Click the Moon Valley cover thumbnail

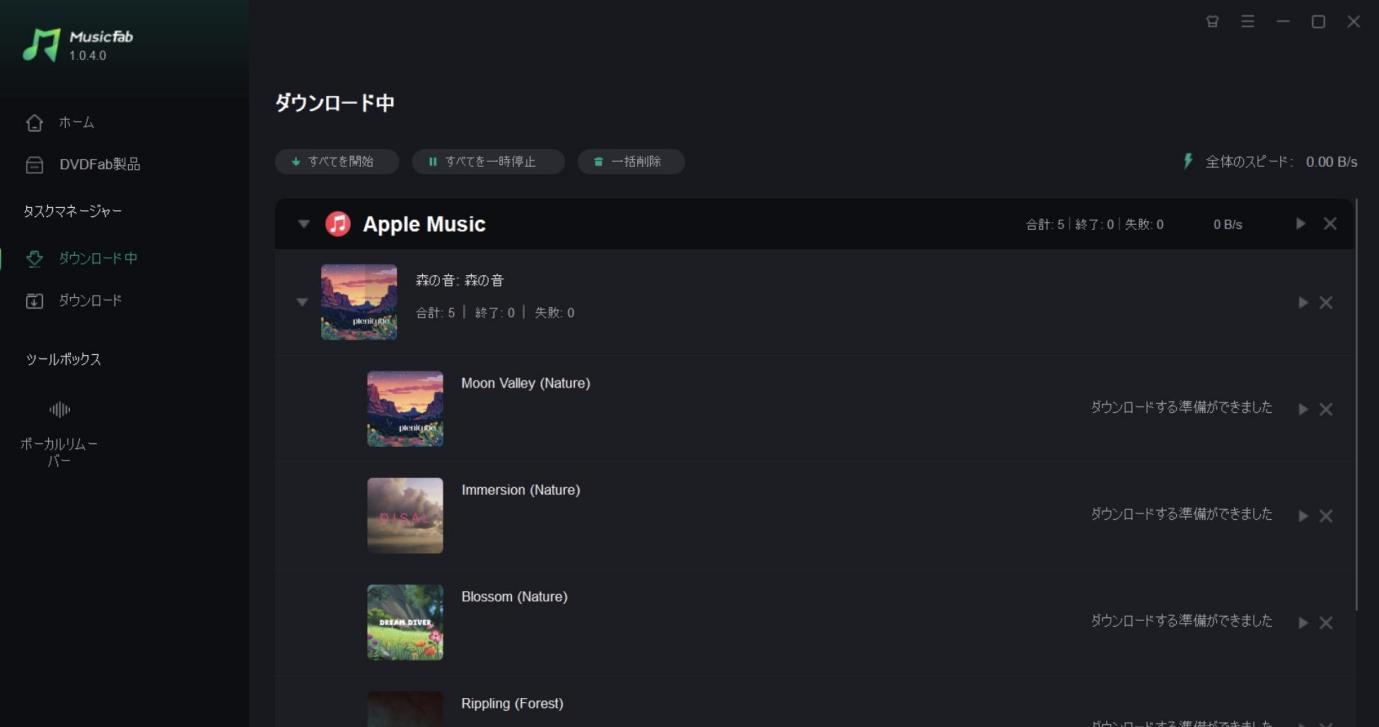(x=405, y=409)
